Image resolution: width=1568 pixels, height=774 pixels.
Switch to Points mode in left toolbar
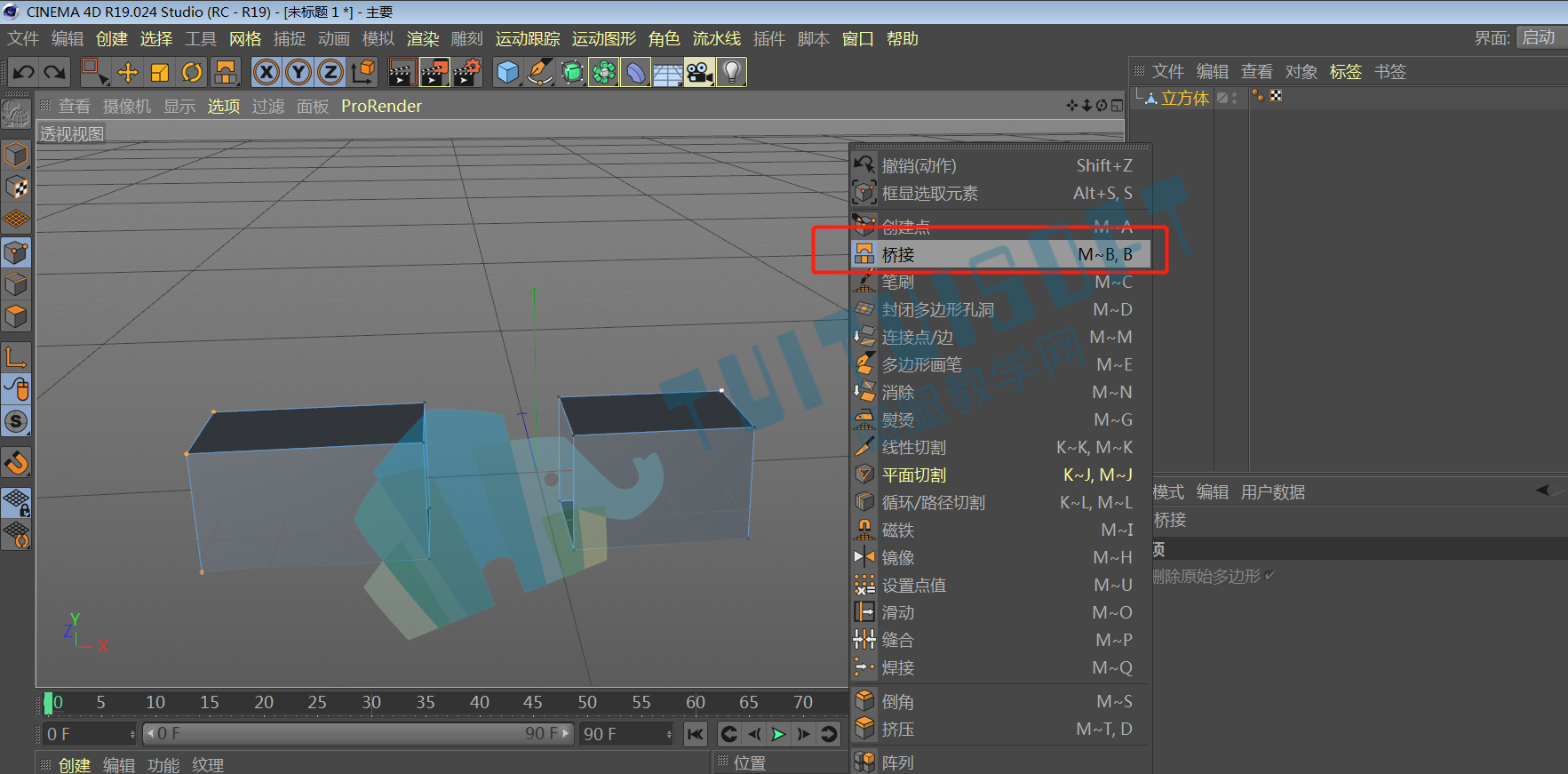16,252
